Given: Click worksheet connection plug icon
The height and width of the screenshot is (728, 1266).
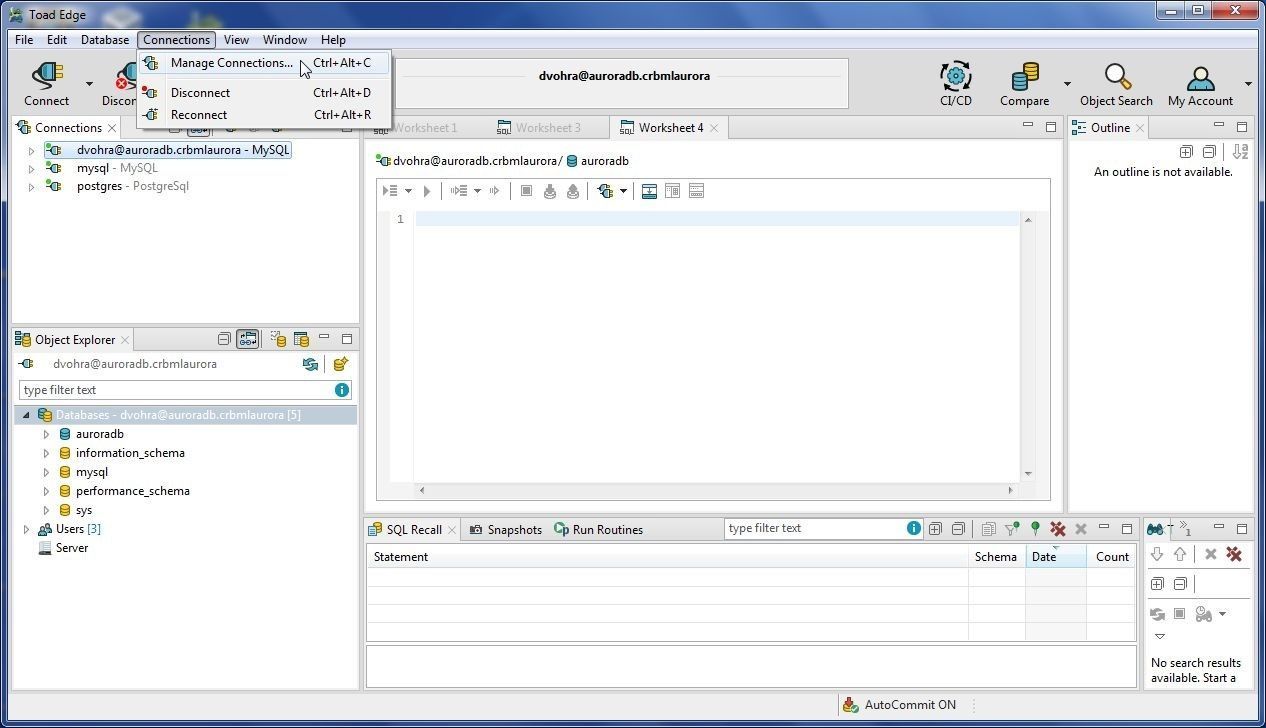Looking at the screenshot, I should point(605,191).
